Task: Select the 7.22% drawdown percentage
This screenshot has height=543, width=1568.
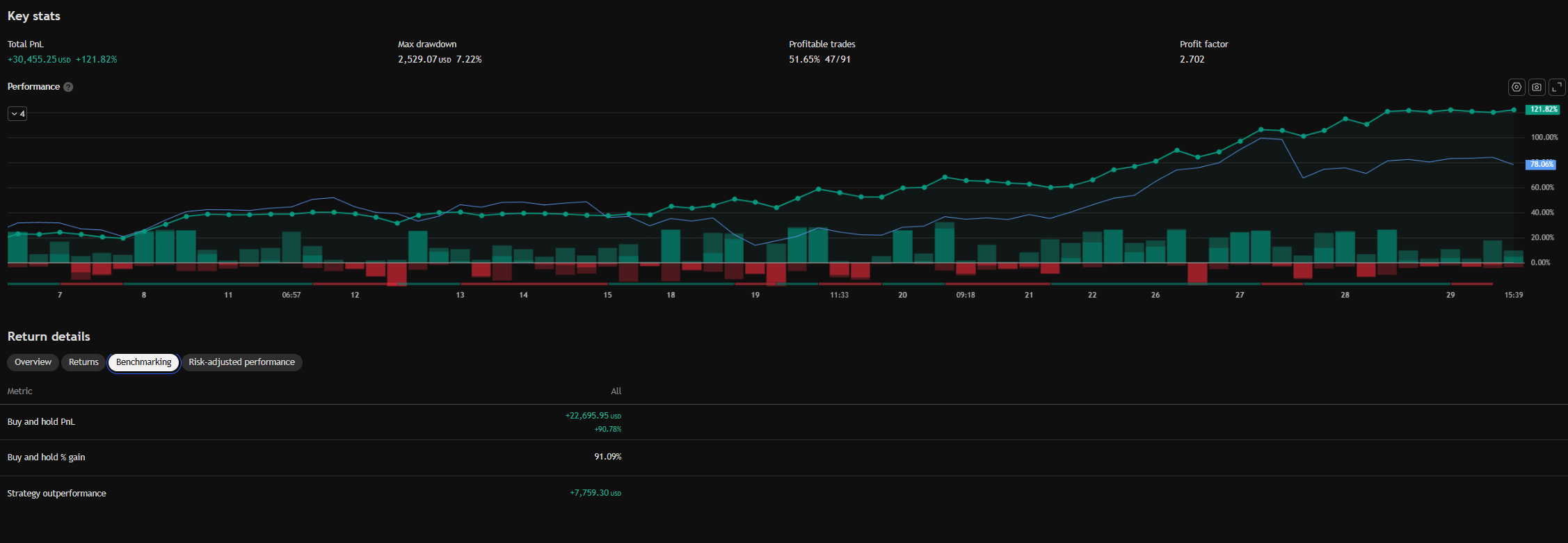Action: [469, 59]
